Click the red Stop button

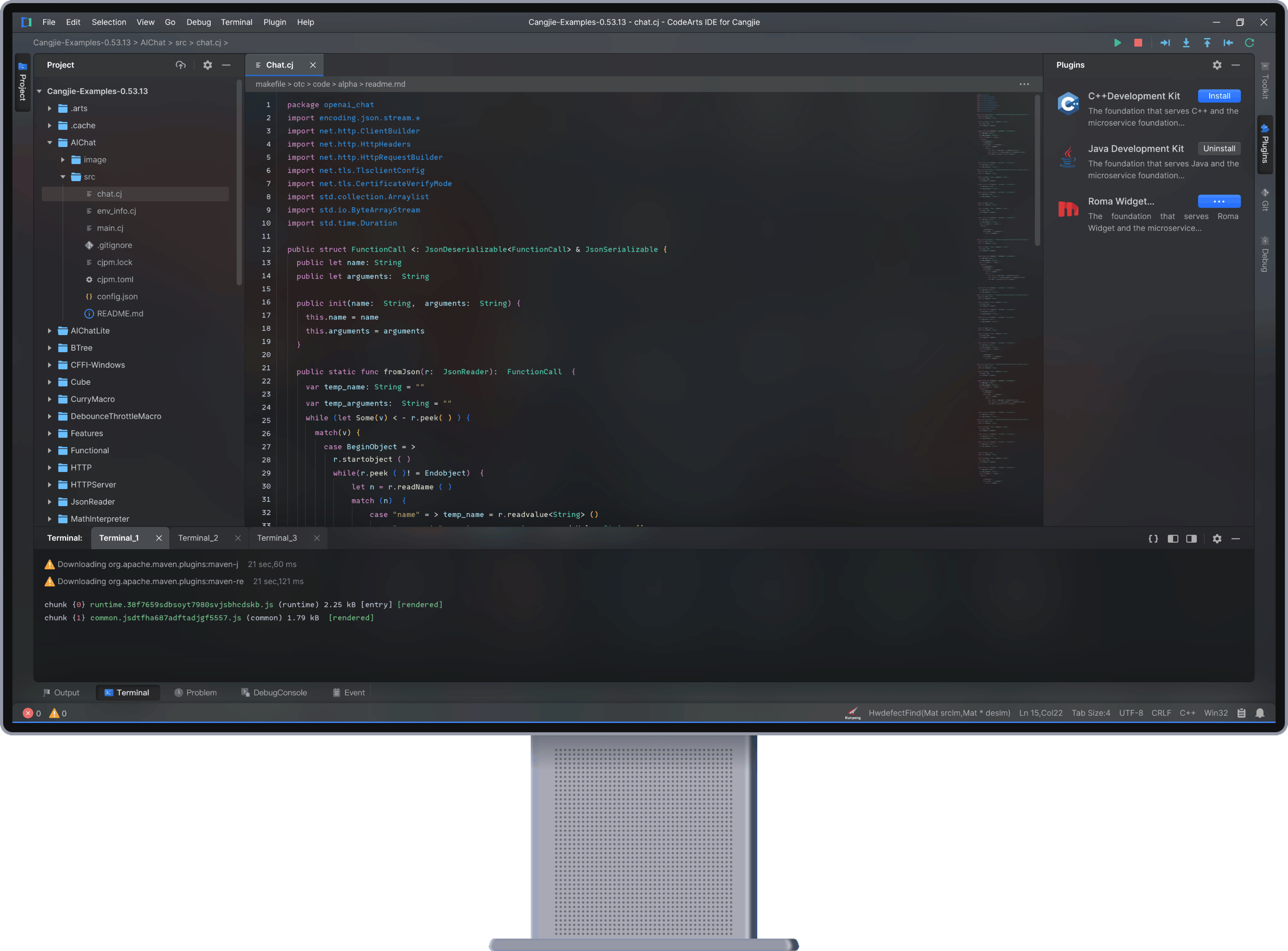click(1138, 43)
